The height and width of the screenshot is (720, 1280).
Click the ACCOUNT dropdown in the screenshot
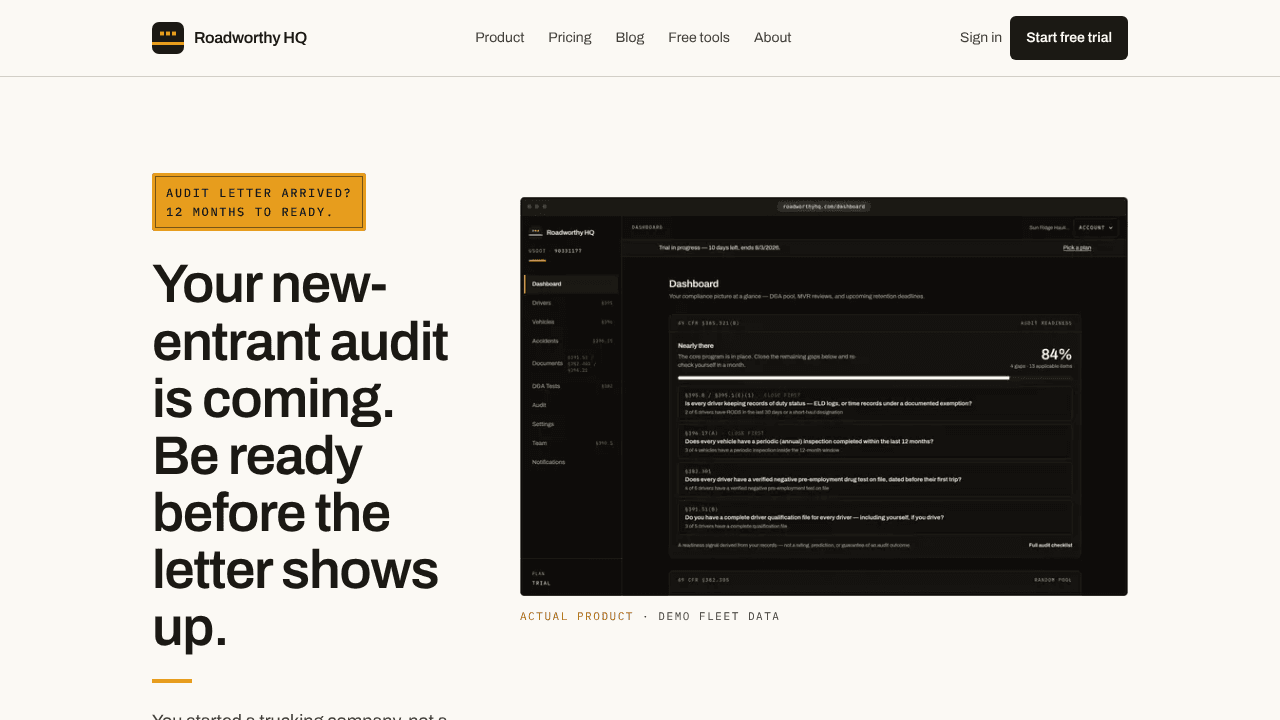click(1096, 228)
